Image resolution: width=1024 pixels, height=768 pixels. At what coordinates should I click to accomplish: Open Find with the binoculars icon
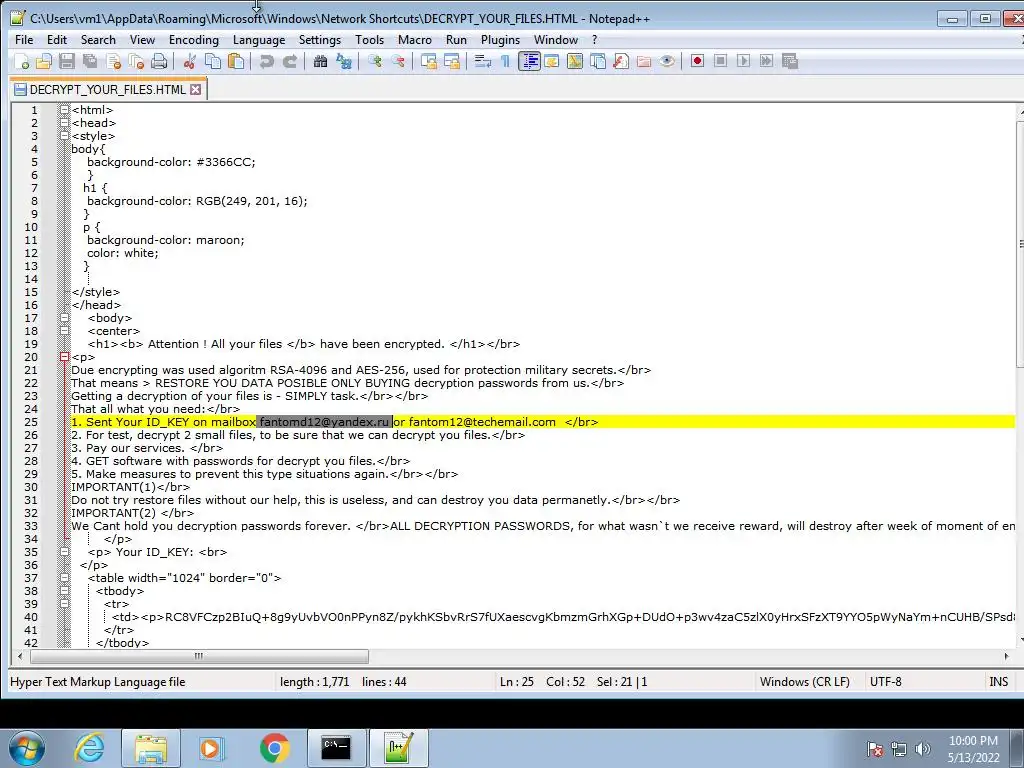pyautogui.click(x=320, y=61)
